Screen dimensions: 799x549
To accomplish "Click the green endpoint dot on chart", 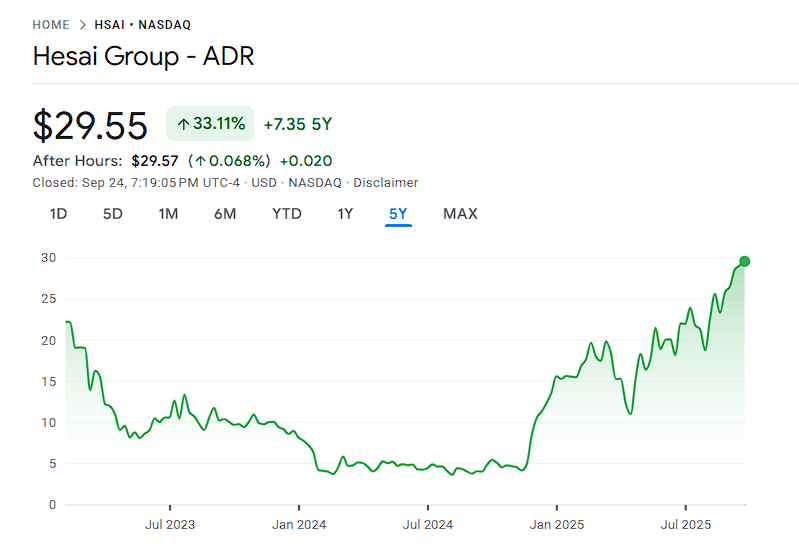I will [744, 262].
